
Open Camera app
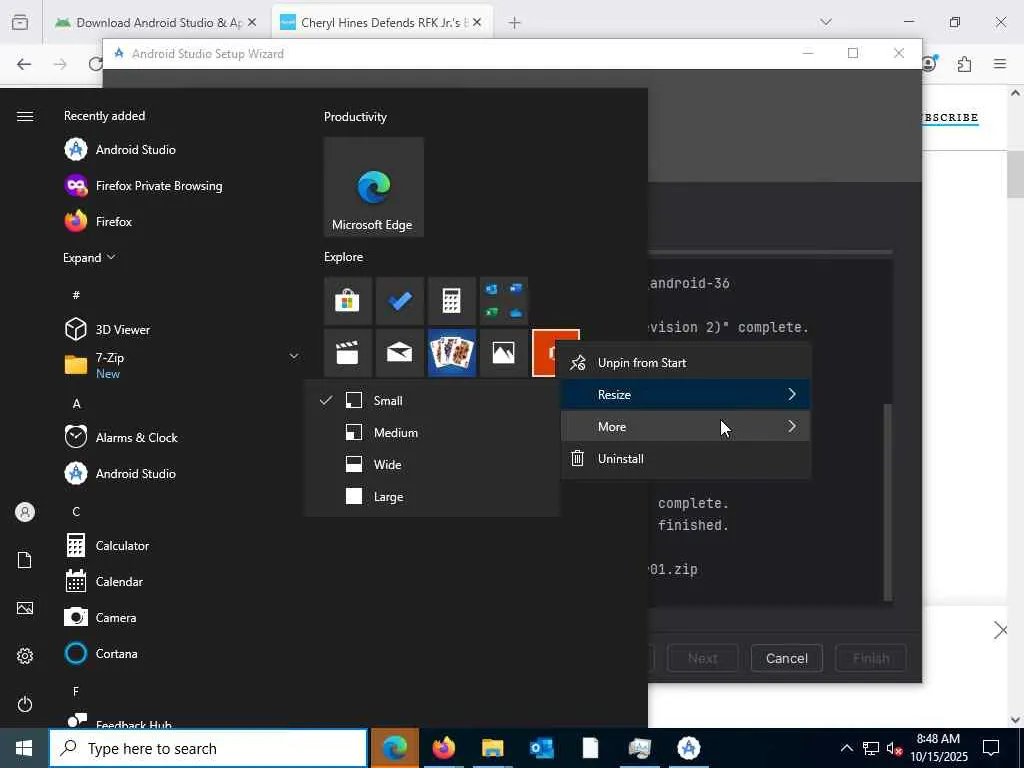[x=101, y=617]
